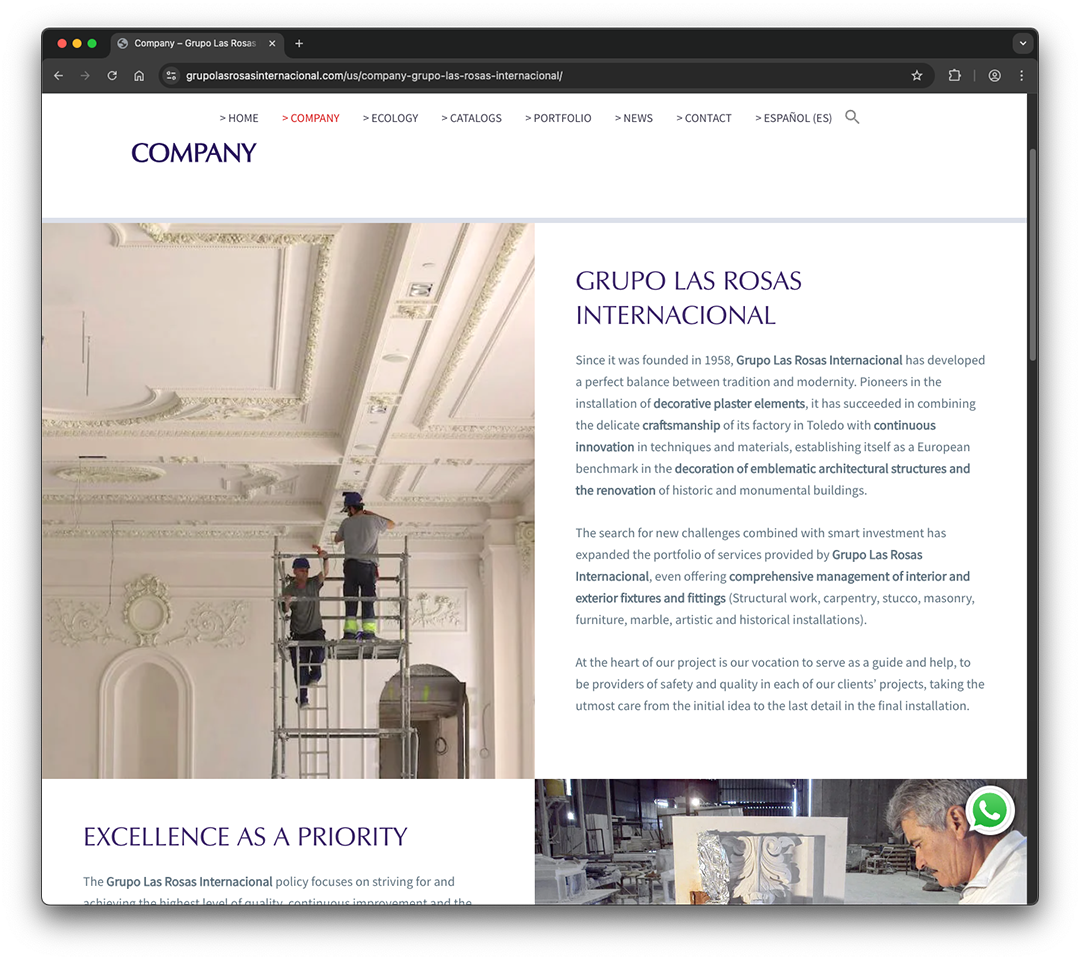Reload the current page
The image size is (1080, 960).
(x=112, y=76)
